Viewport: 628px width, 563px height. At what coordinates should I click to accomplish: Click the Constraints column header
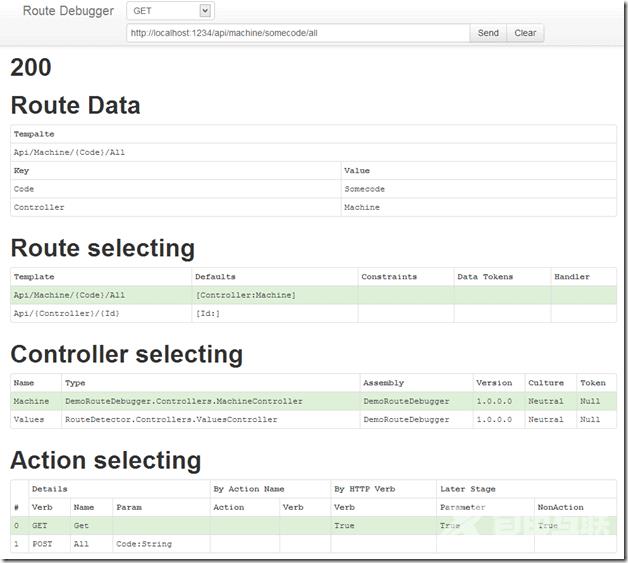tap(389, 276)
